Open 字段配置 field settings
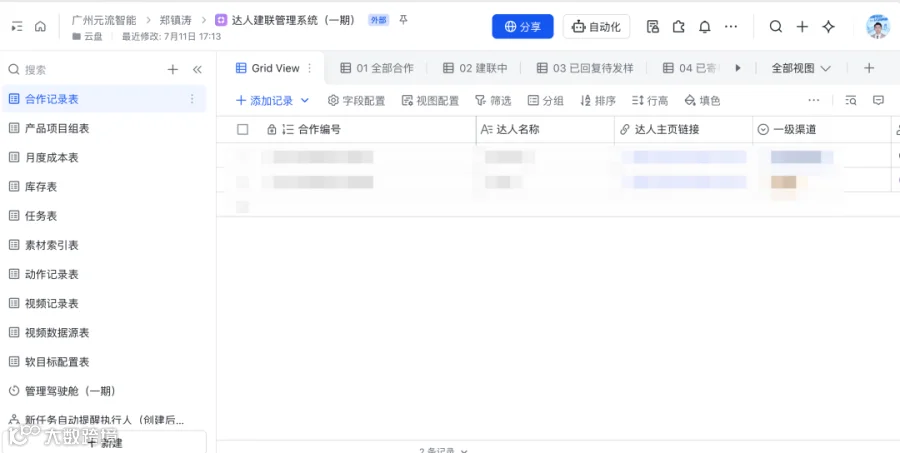900x453 pixels. pos(356,100)
